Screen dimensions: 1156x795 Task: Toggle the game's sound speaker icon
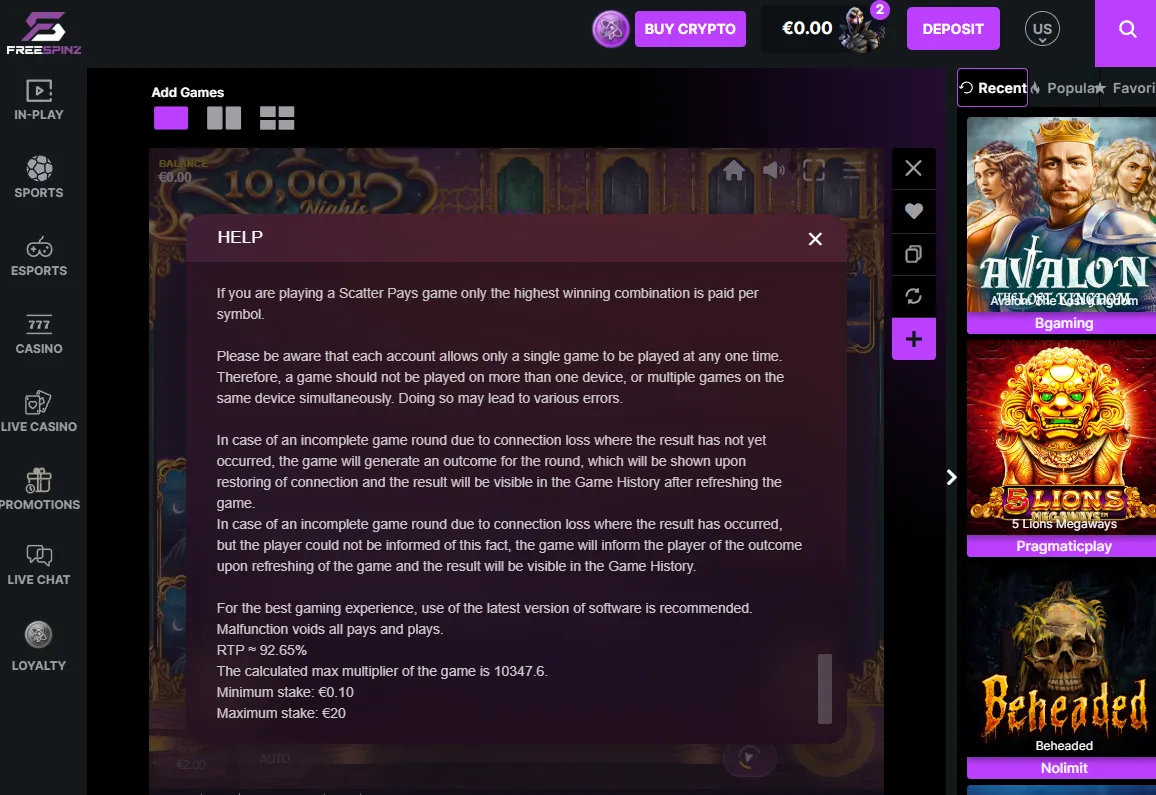click(x=773, y=170)
